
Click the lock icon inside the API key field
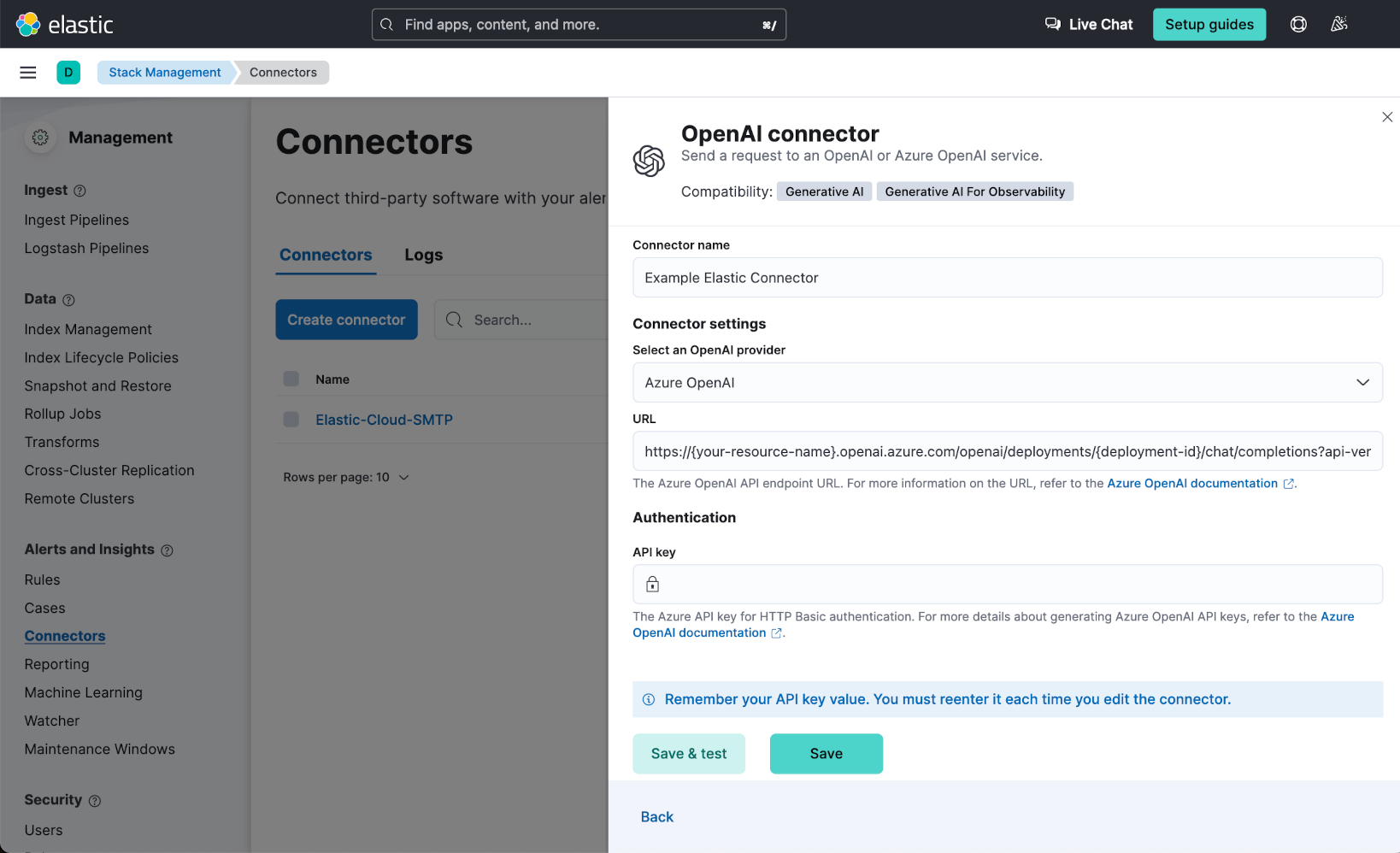(652, 584)
